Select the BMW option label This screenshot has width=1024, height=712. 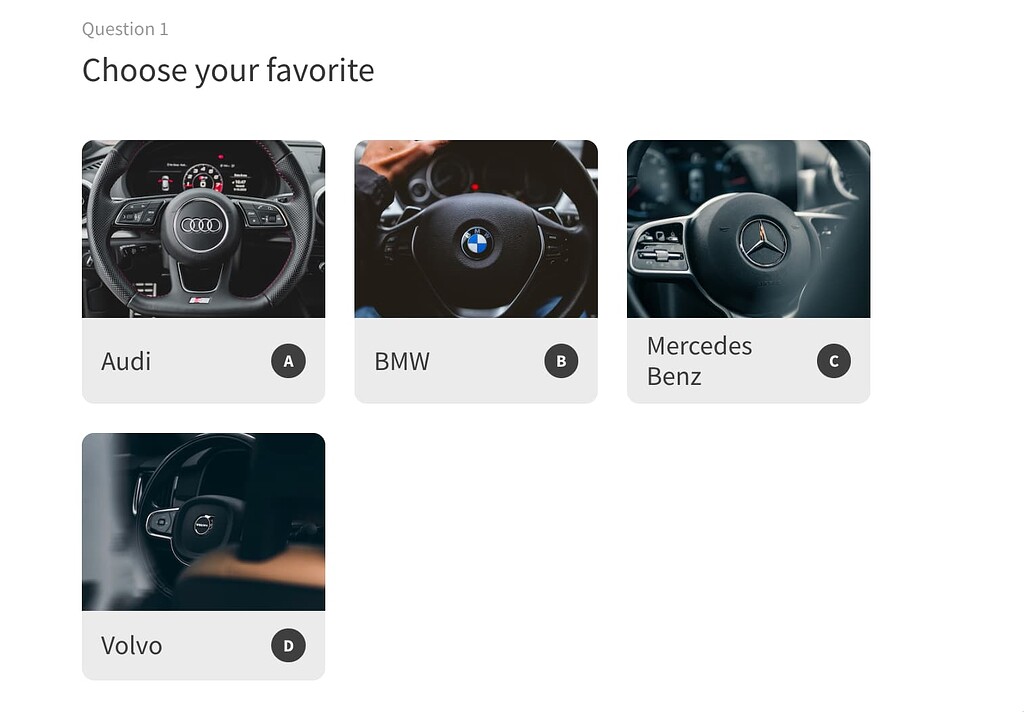[x=402, y=361]
